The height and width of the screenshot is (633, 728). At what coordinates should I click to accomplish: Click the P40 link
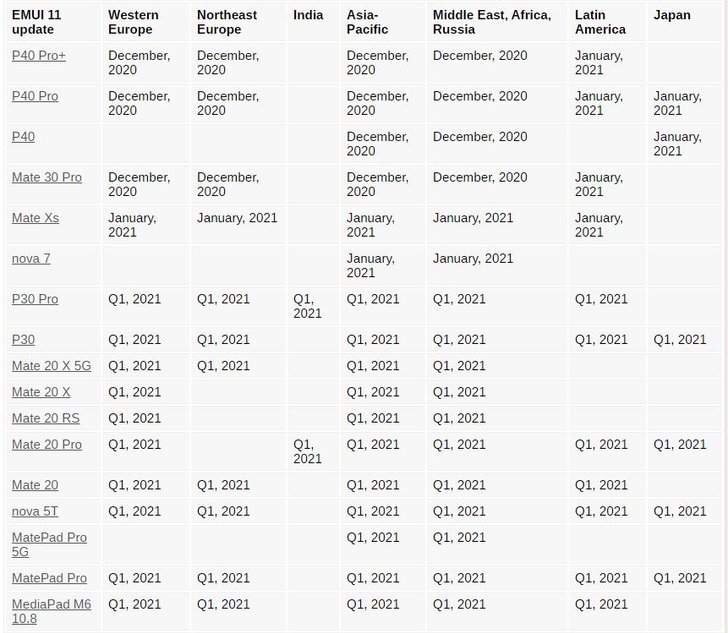point(23,137)
